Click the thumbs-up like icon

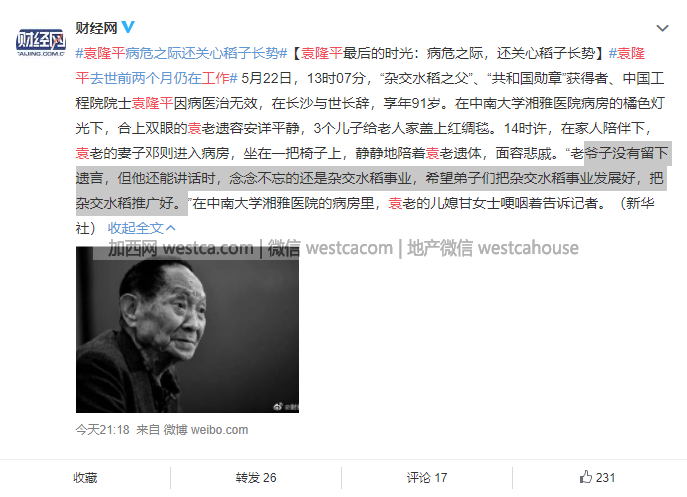pyautogui.click(x=586, y=477)
